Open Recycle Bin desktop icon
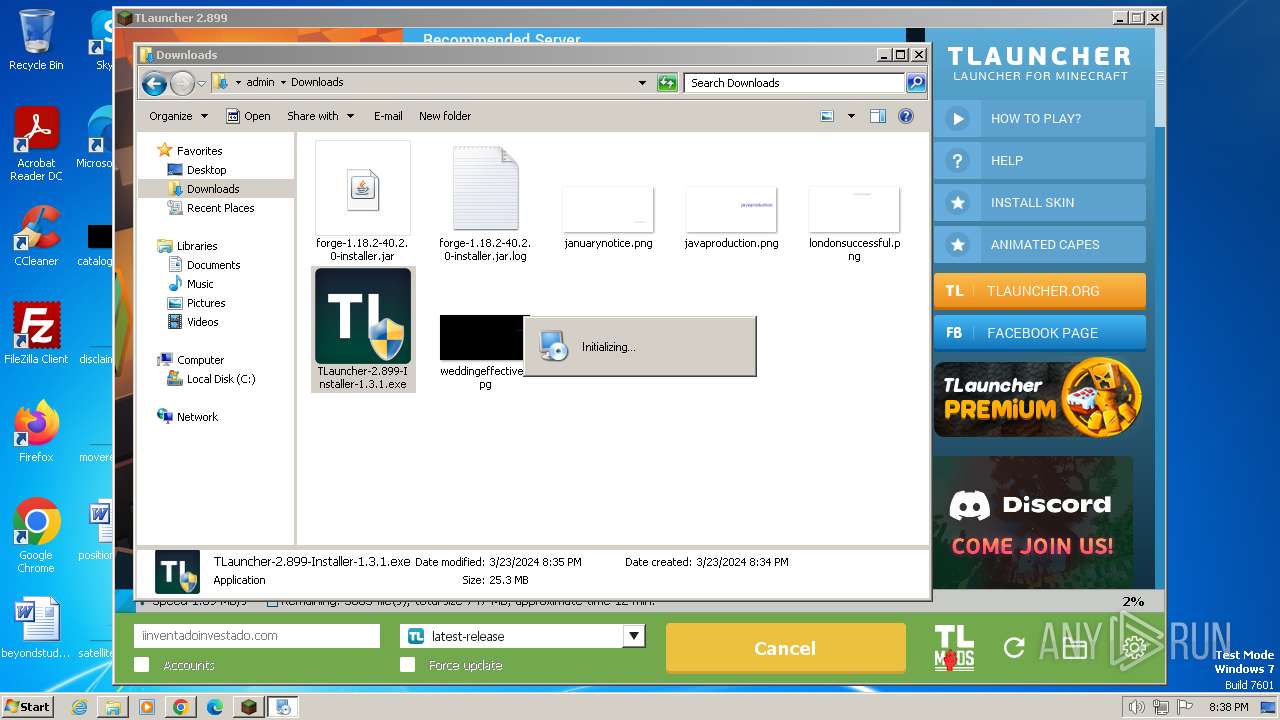Viewport: 1280px width, 720px height. pyautogui.click(x=36, y=40)
